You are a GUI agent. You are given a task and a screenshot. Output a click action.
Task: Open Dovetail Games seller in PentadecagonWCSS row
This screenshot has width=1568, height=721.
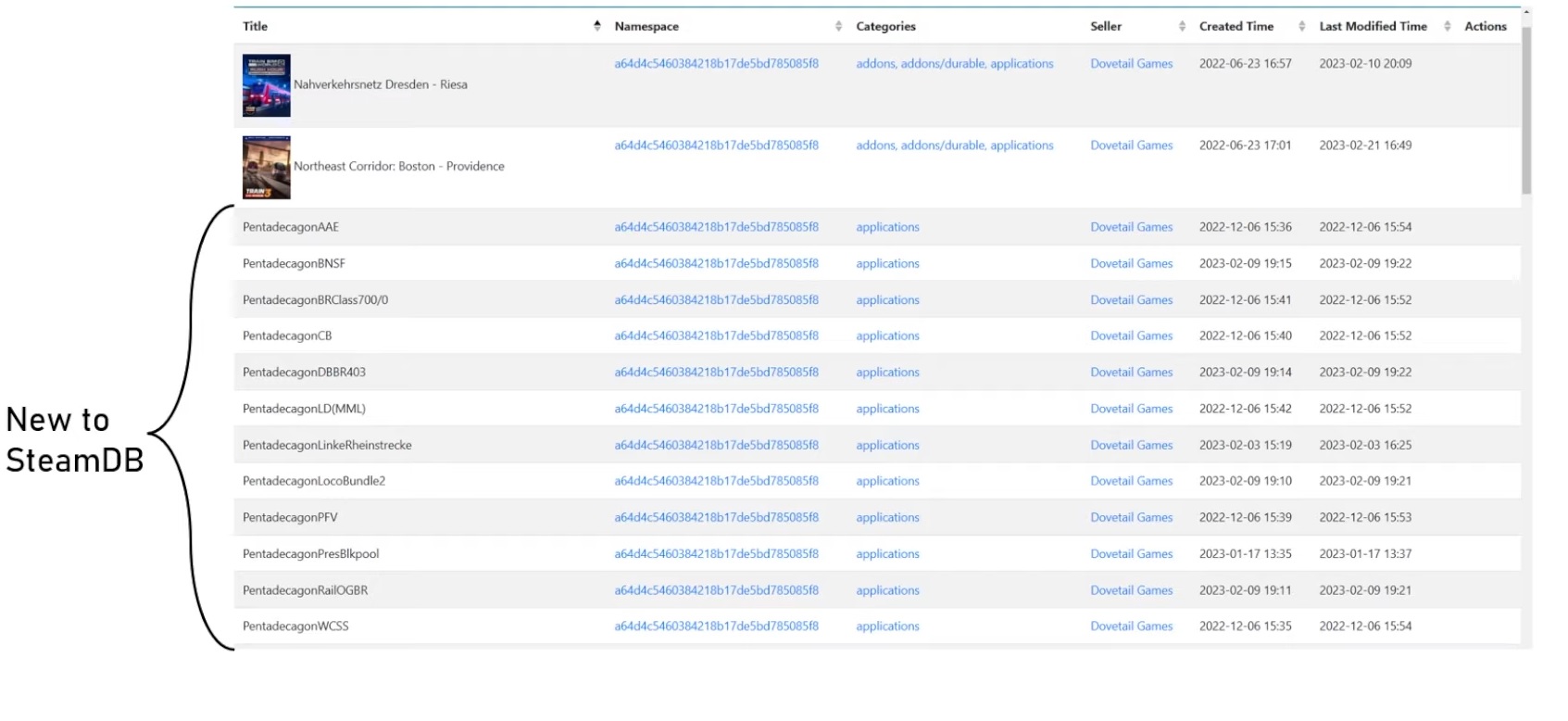pos(1131,626)
